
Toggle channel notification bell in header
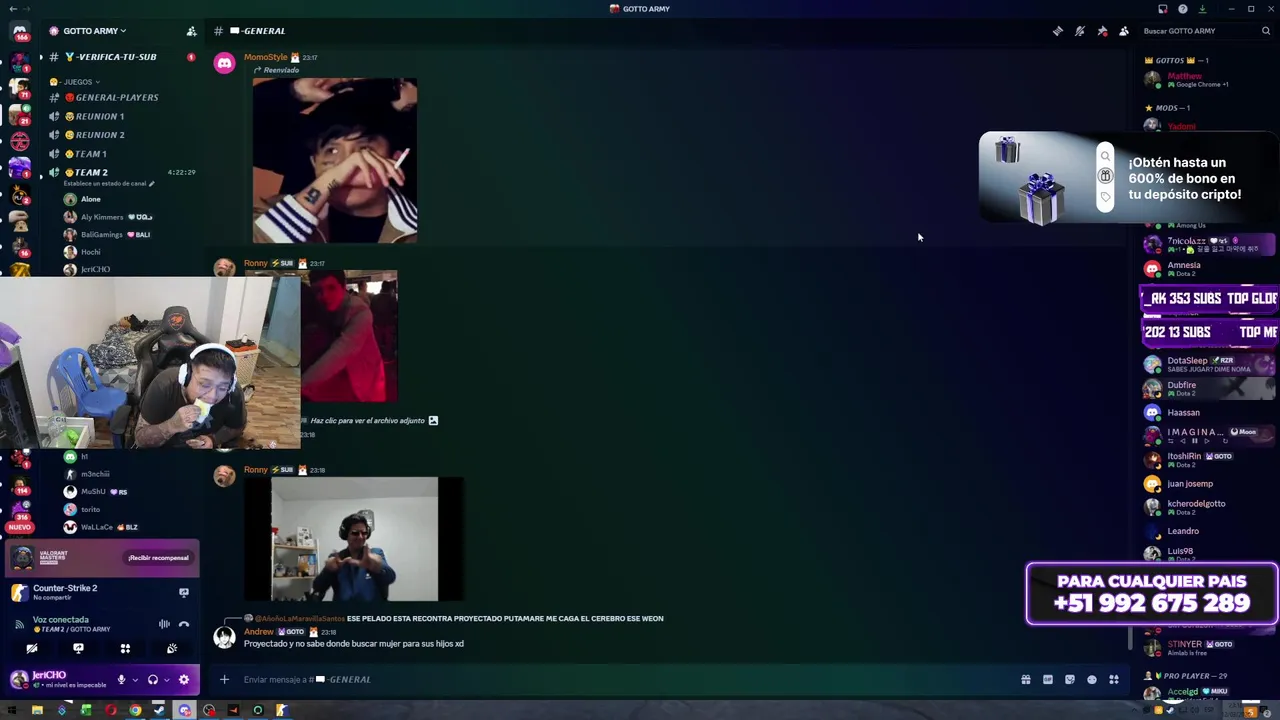click(x=1080, y=31)
